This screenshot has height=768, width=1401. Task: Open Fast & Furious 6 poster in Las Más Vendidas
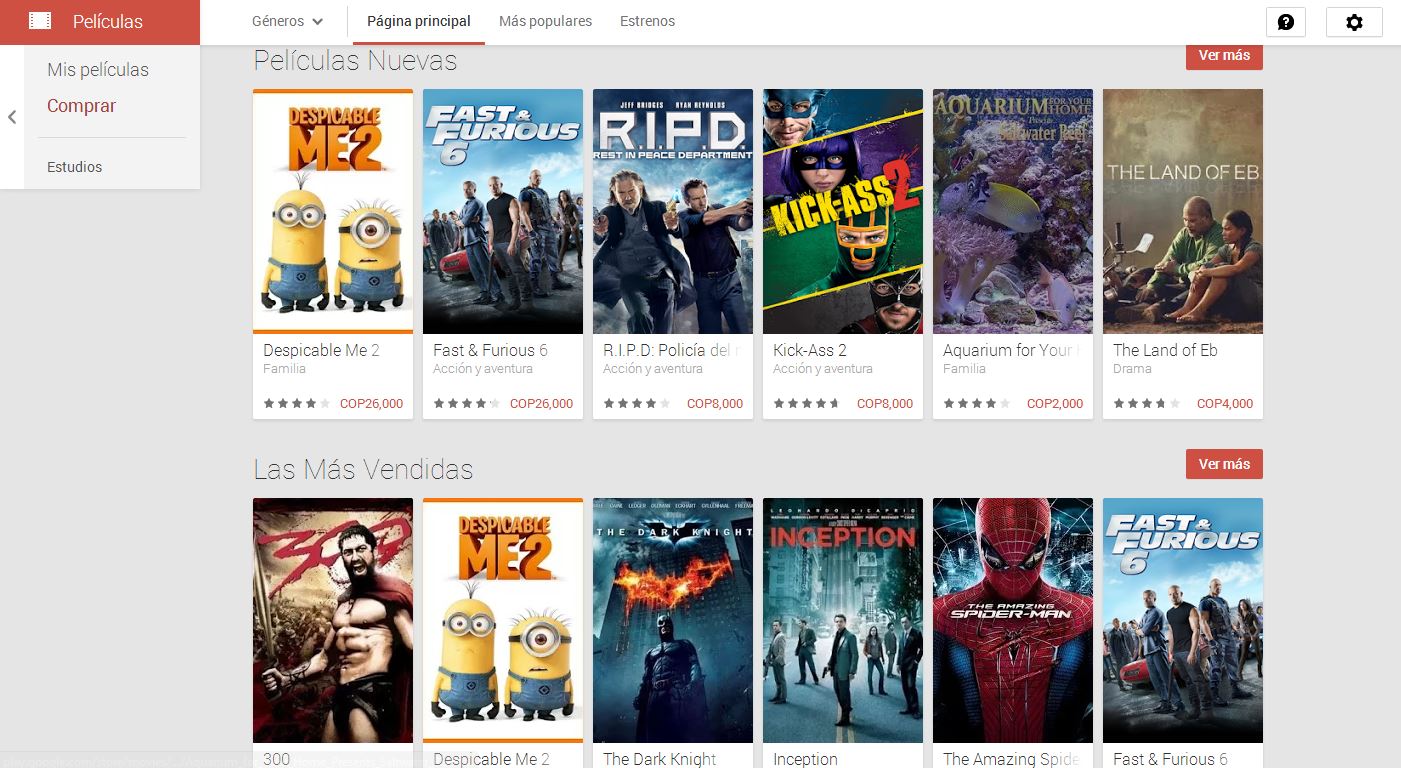coord(1183,620)
